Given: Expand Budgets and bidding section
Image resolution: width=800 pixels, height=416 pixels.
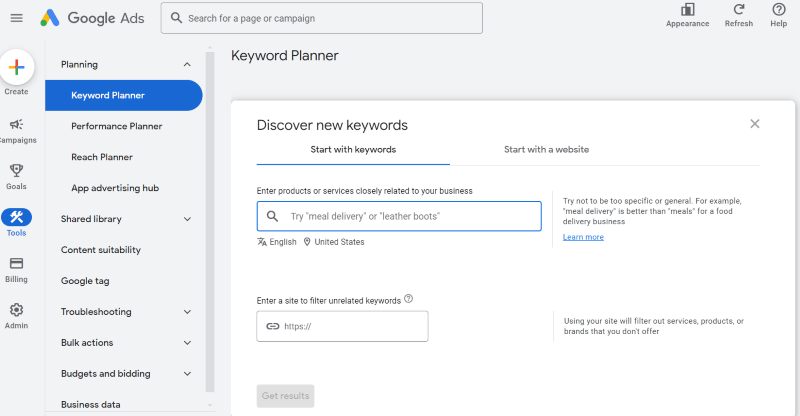Looking at the screenshot, I should (187, 374).
